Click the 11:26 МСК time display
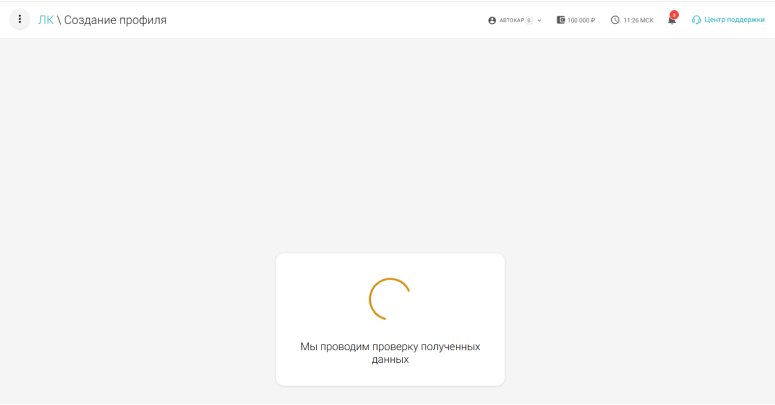775x405 pixels. point(638,20)
